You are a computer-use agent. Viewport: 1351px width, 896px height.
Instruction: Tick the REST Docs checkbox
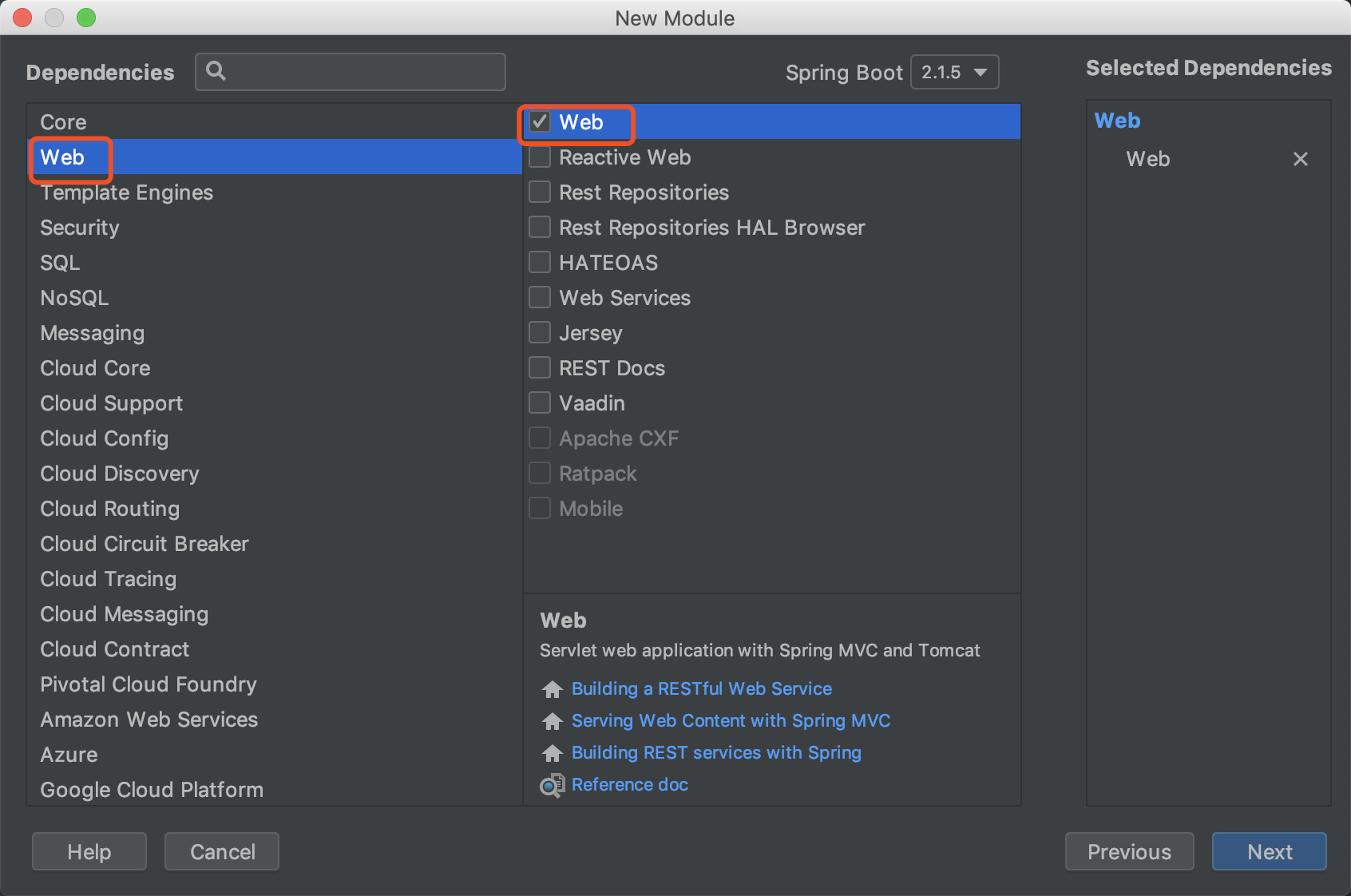(540, 368)
